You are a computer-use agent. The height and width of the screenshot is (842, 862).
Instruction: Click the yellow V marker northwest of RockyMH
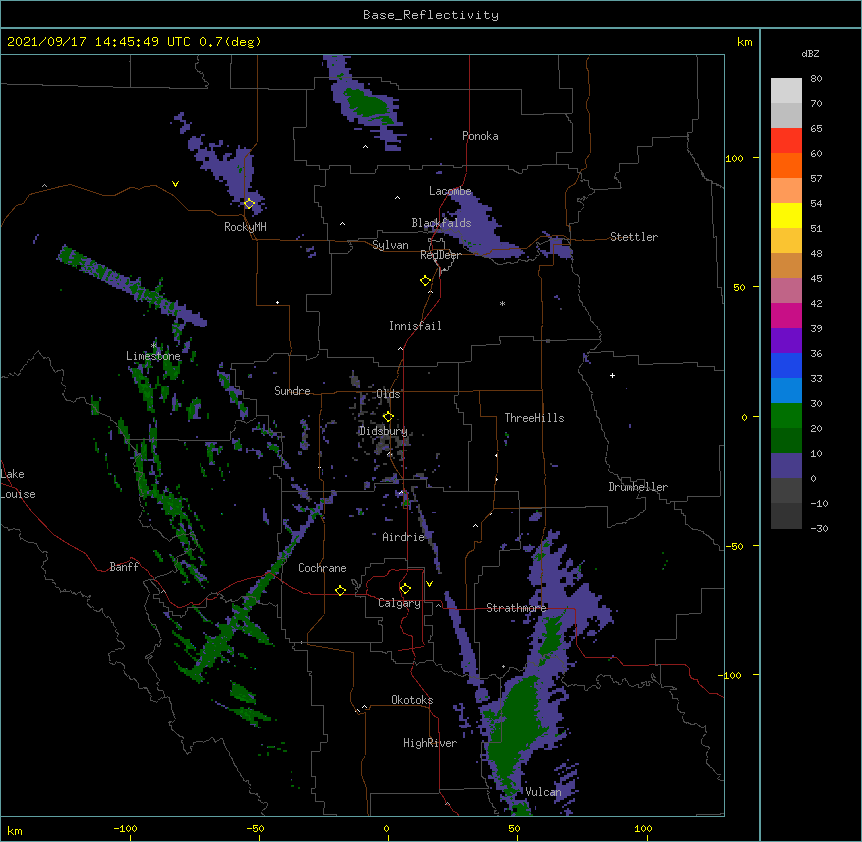pyautogui.click(x=175, y=184)
